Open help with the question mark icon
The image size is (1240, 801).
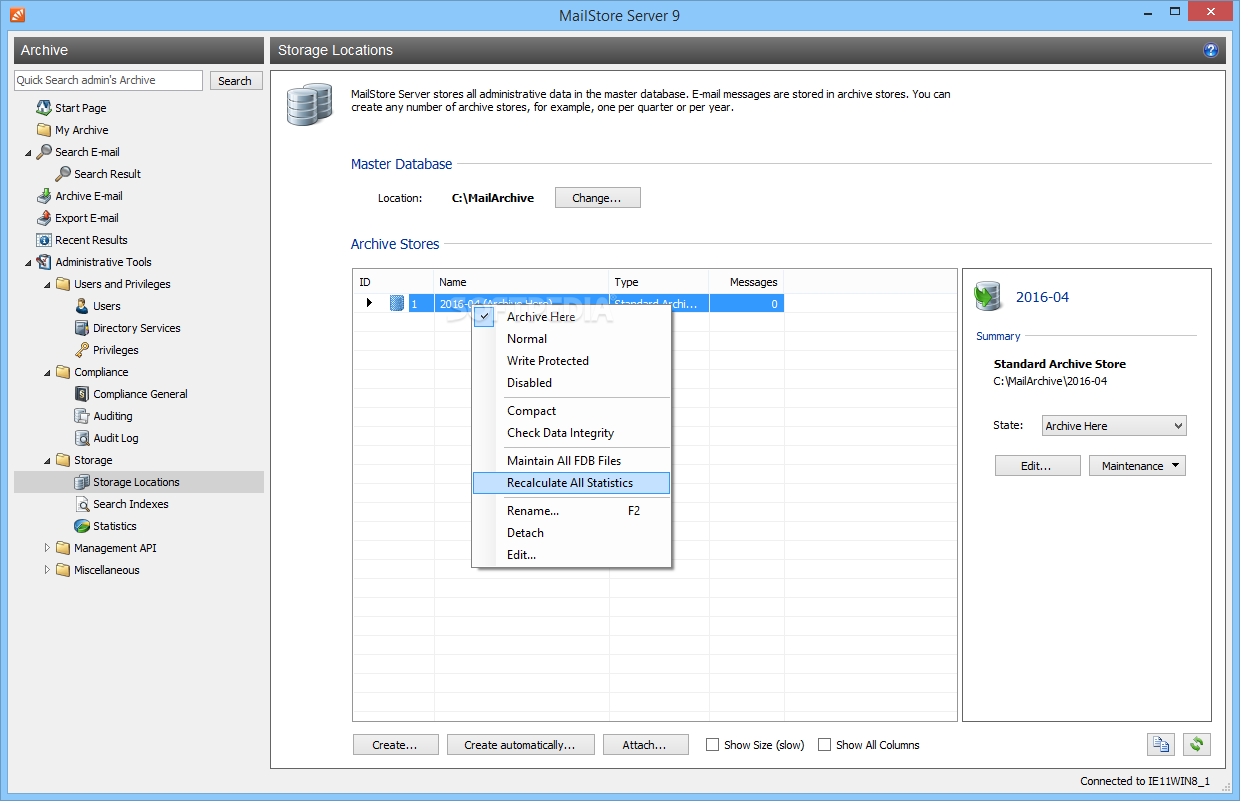[x=1211, y=50]
